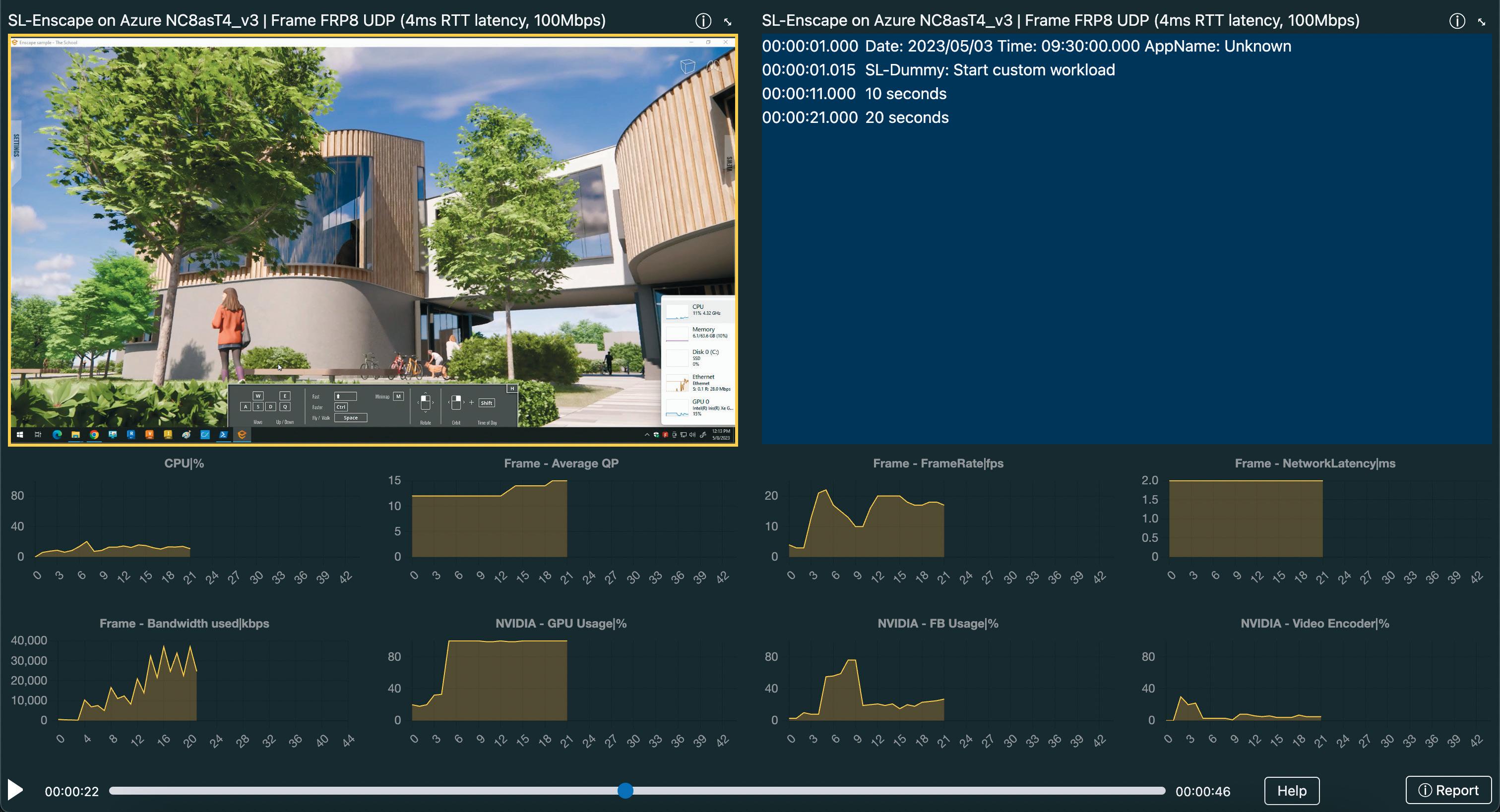This screenshot has width=1500, height=812.
Task: Jump to the '10 seconds' log entry
Action: (x=905, y=94)
